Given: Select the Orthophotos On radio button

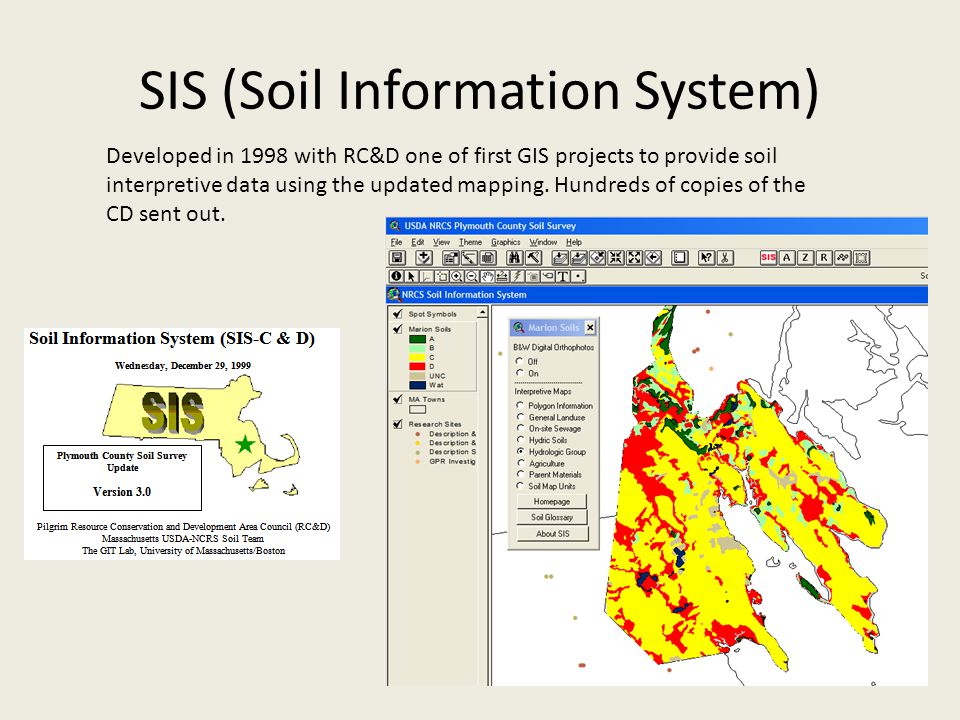Looking at the screenshot, I should 520,373.
